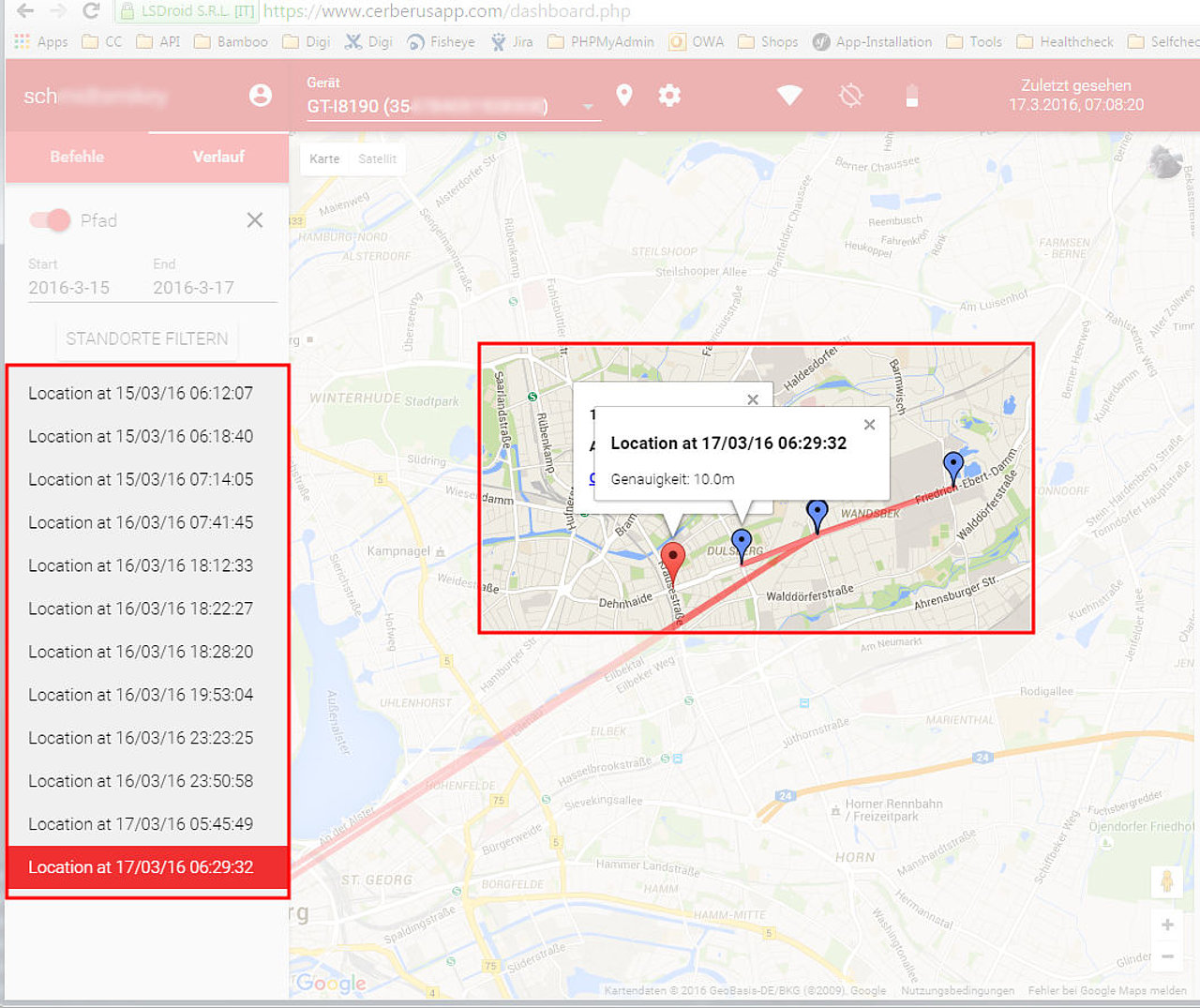Select Location at 17/03/16 05:45:49
The image size is (1200, 1008).
click(147, 824)
